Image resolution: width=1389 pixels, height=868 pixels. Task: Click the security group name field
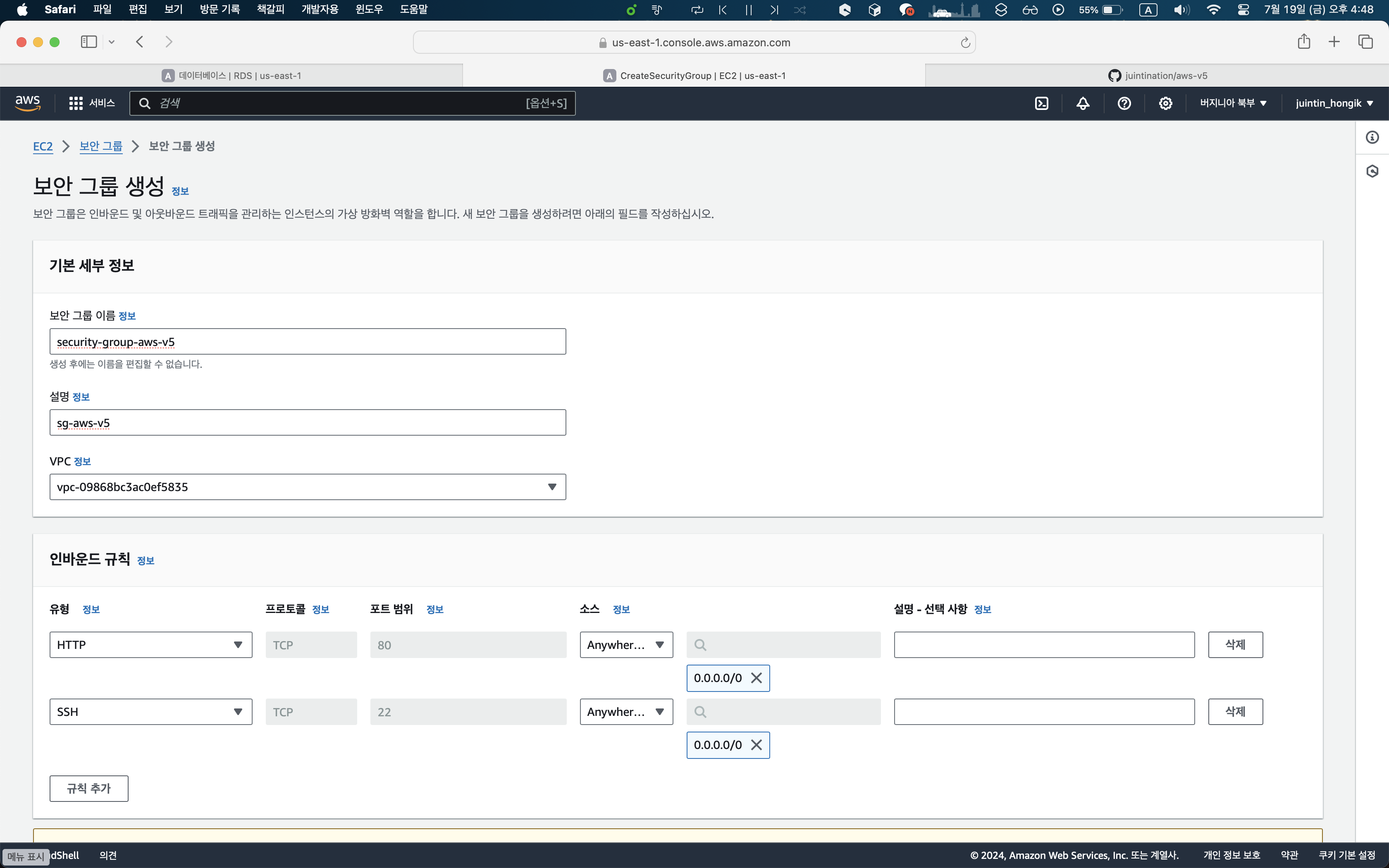point(308,342)
